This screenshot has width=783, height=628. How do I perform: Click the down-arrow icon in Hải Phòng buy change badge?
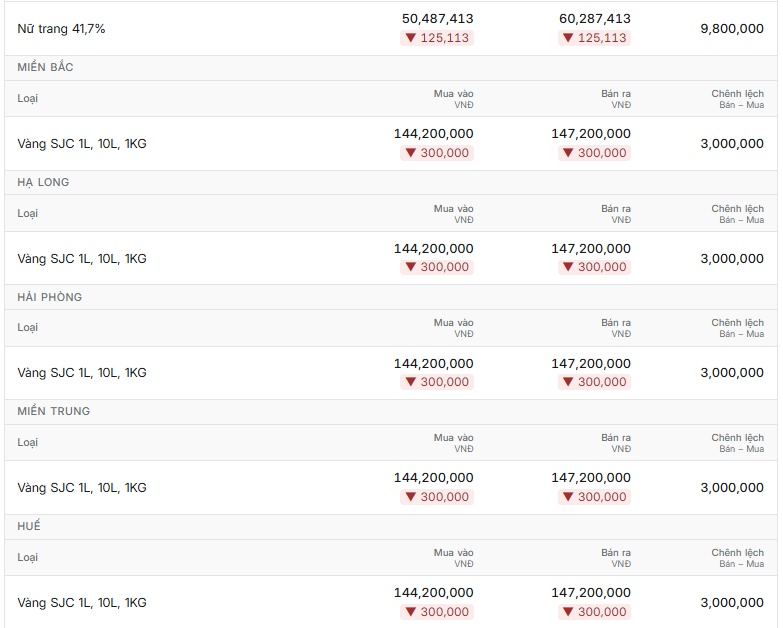410,382
